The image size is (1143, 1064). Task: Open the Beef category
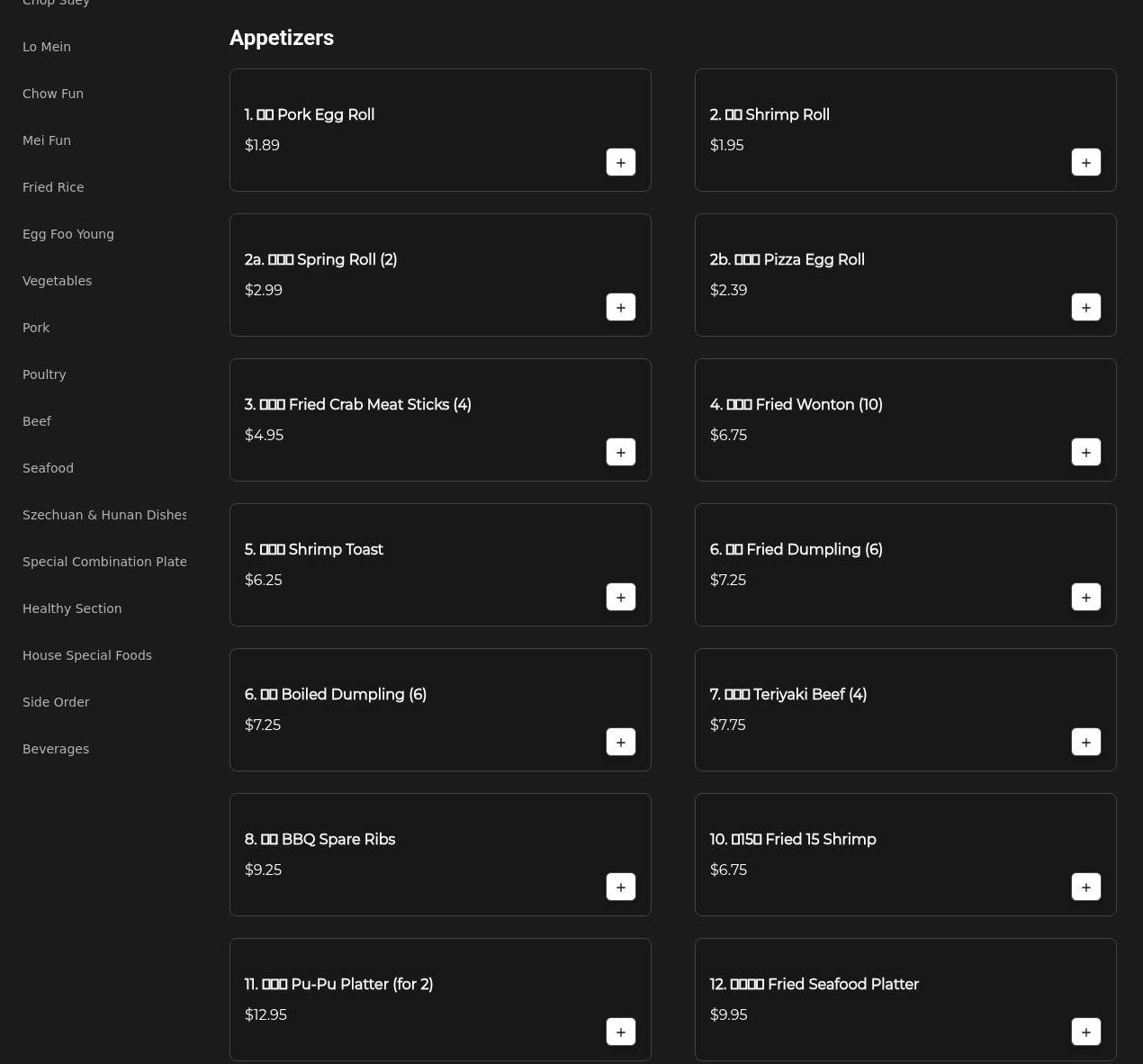(x=37, y=421)
